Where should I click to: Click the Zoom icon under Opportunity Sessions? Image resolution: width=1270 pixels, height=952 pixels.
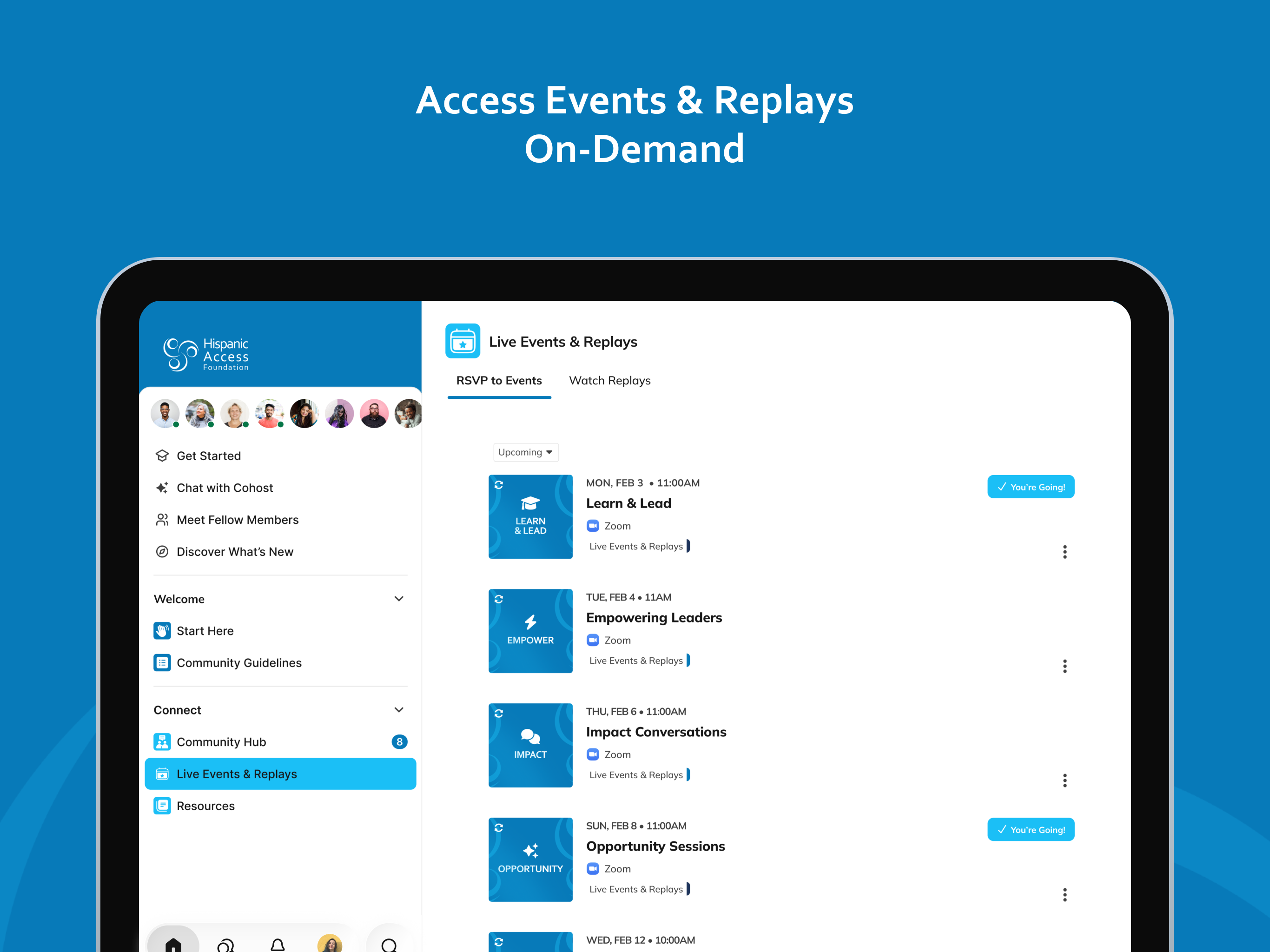[593, 869]
